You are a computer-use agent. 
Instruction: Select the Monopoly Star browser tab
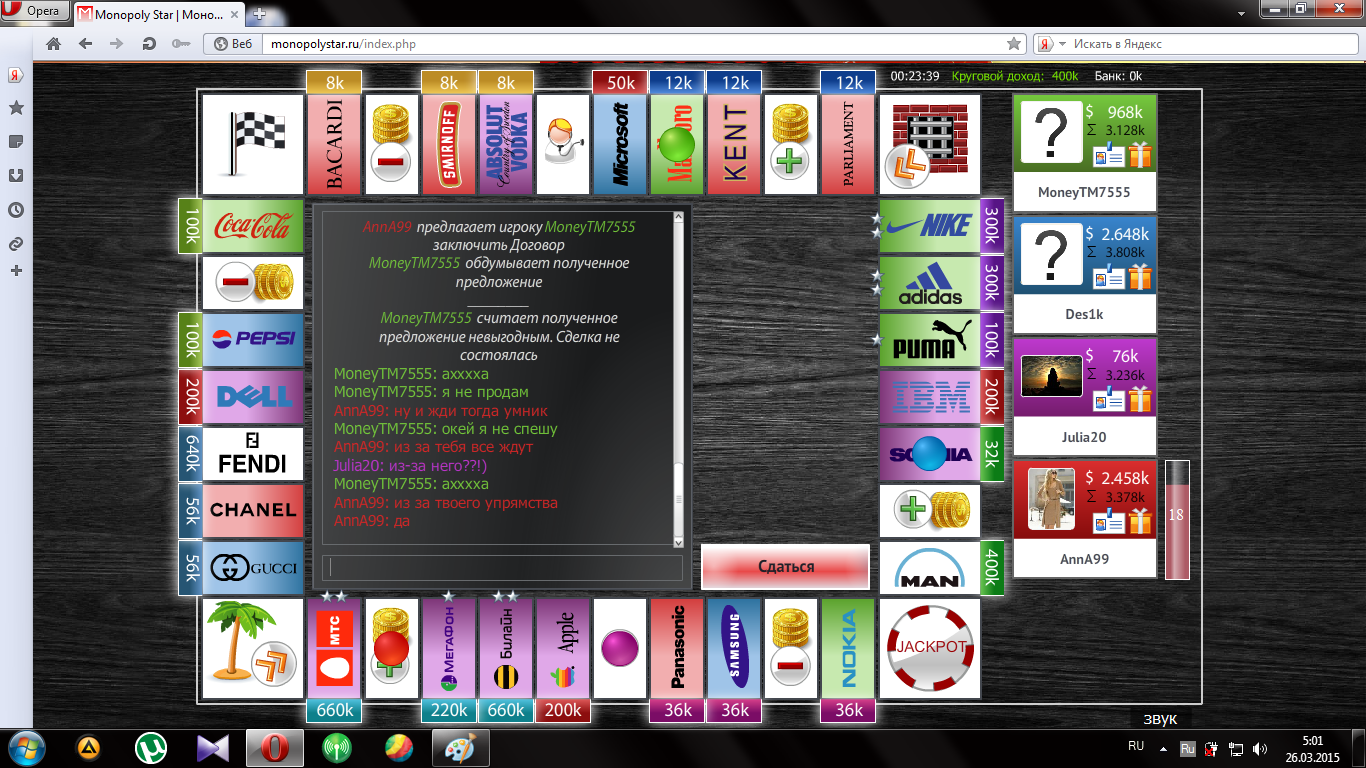160,14
